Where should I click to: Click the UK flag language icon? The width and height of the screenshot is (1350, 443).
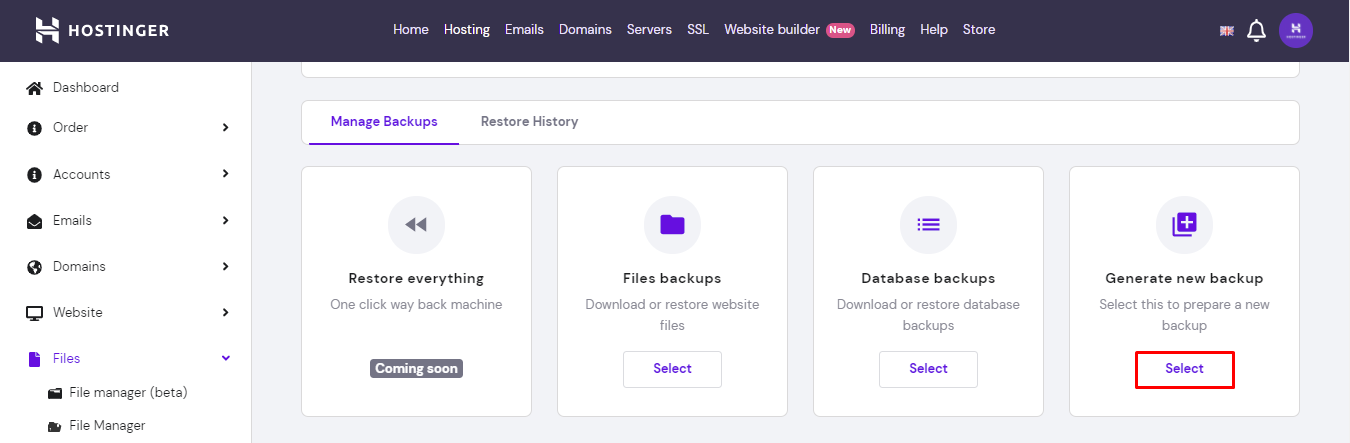pyautogui.click(x=1227, y=31)
